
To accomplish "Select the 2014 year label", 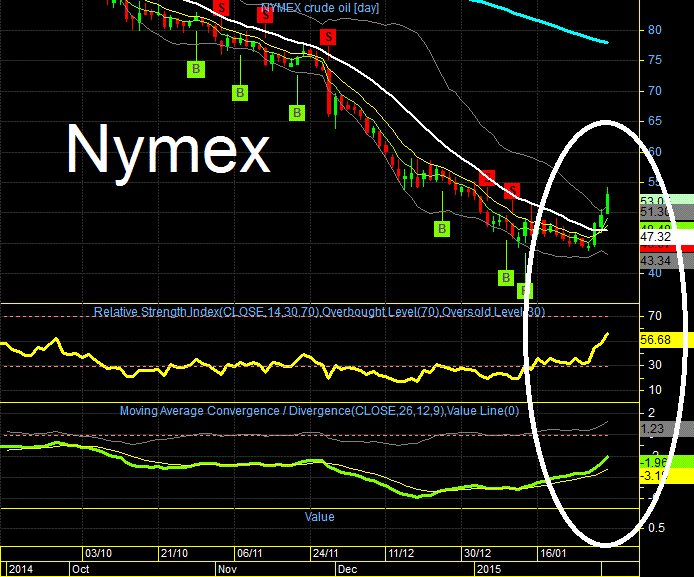I will [x=21, y=569].
